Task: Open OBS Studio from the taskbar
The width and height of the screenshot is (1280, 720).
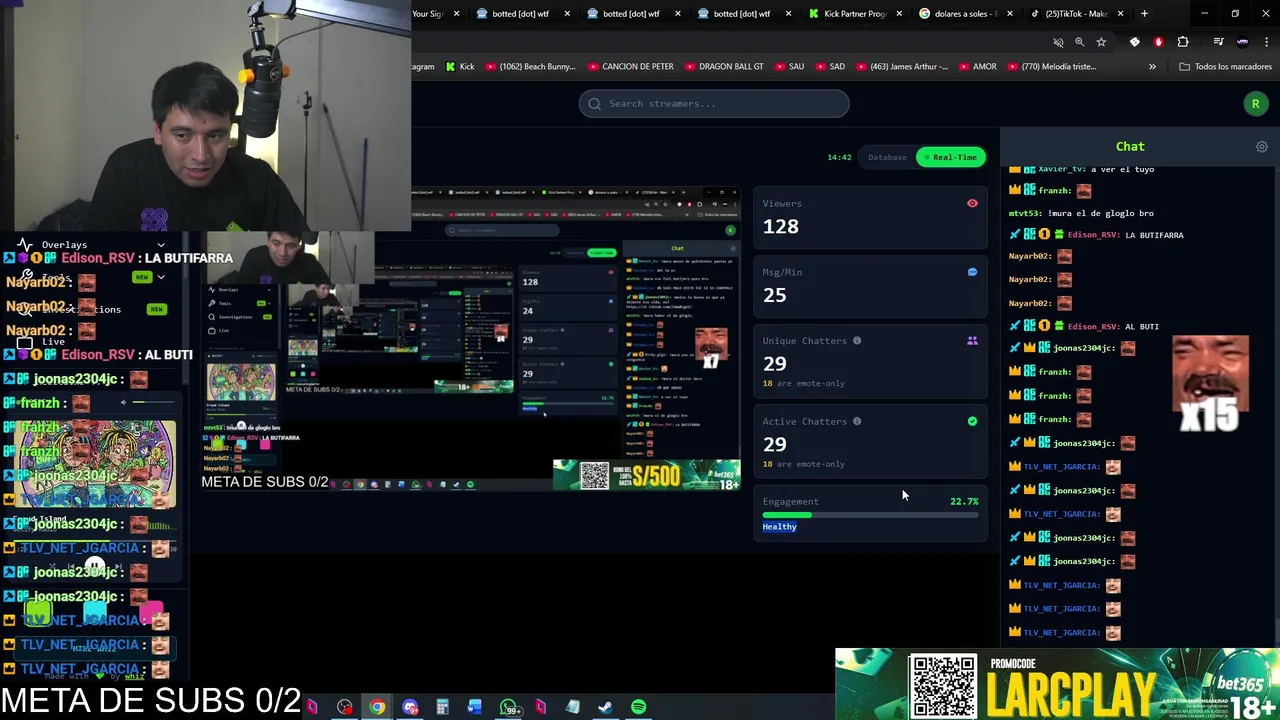Action: 345,708
